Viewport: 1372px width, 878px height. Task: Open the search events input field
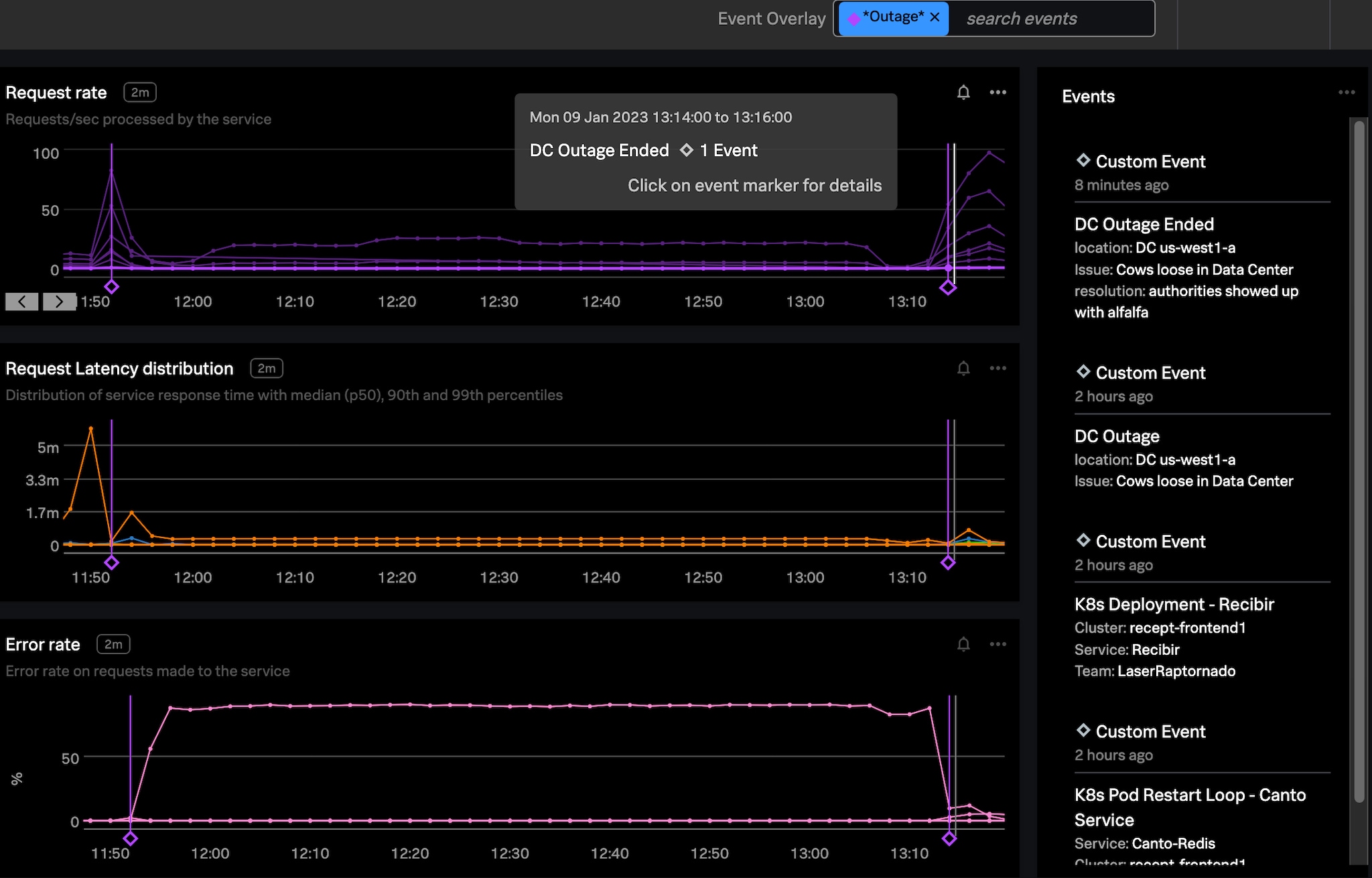click(1049, 17)
